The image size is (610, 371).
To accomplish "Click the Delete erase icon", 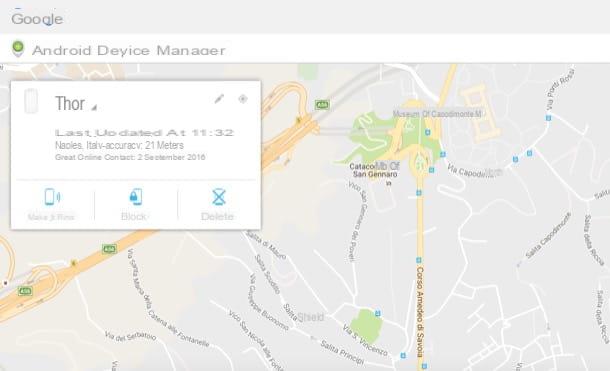I will point(219,197).
